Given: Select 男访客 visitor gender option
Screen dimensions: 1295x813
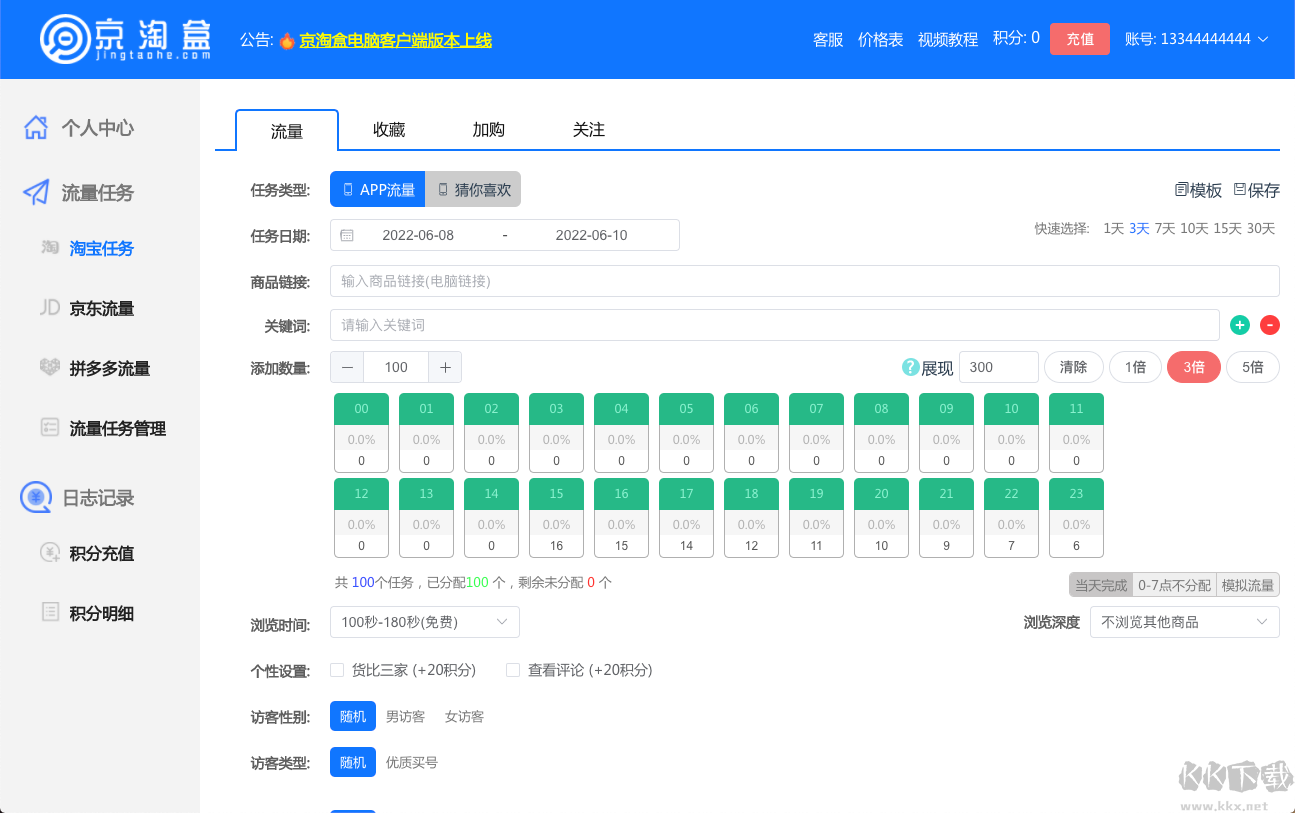Looking at the screenshot, I should (405, 717).
